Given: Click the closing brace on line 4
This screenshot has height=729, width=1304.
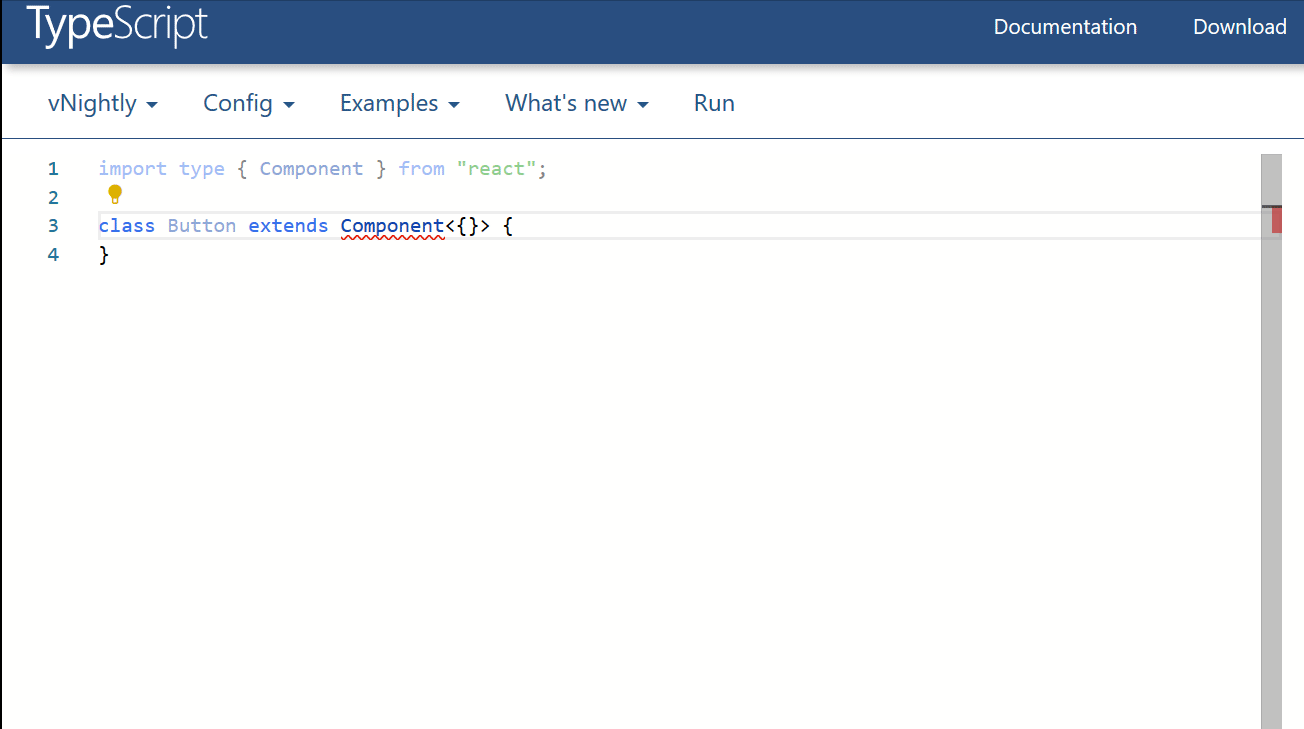Looking at the screenshot, I should pos(104,255).
